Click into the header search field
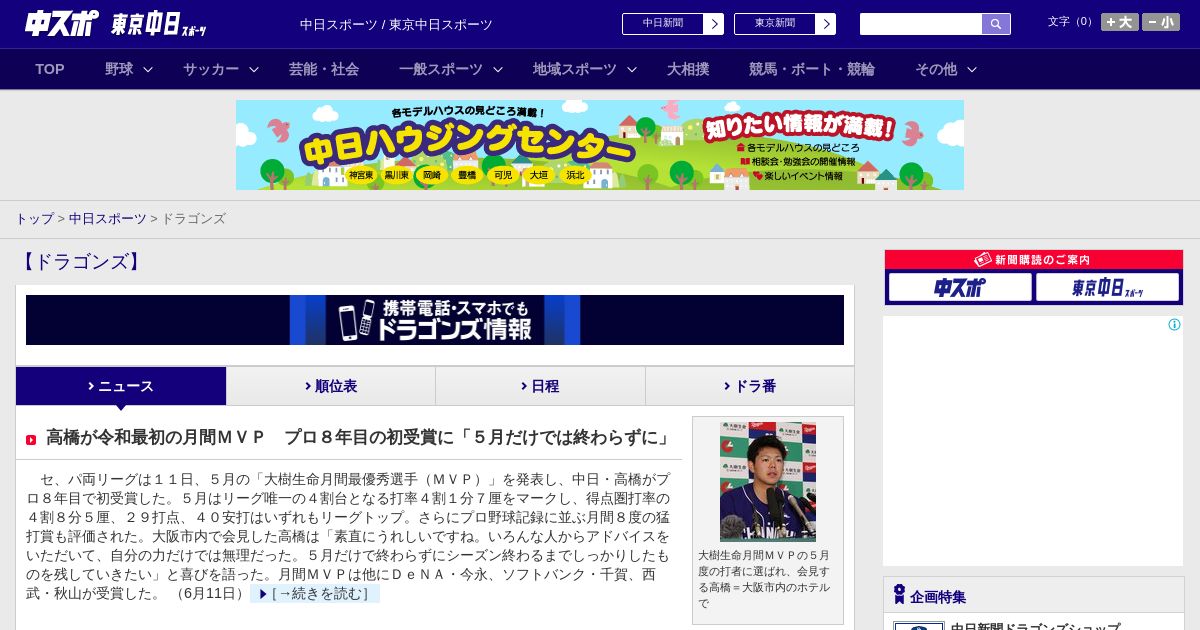 point(921,24)
